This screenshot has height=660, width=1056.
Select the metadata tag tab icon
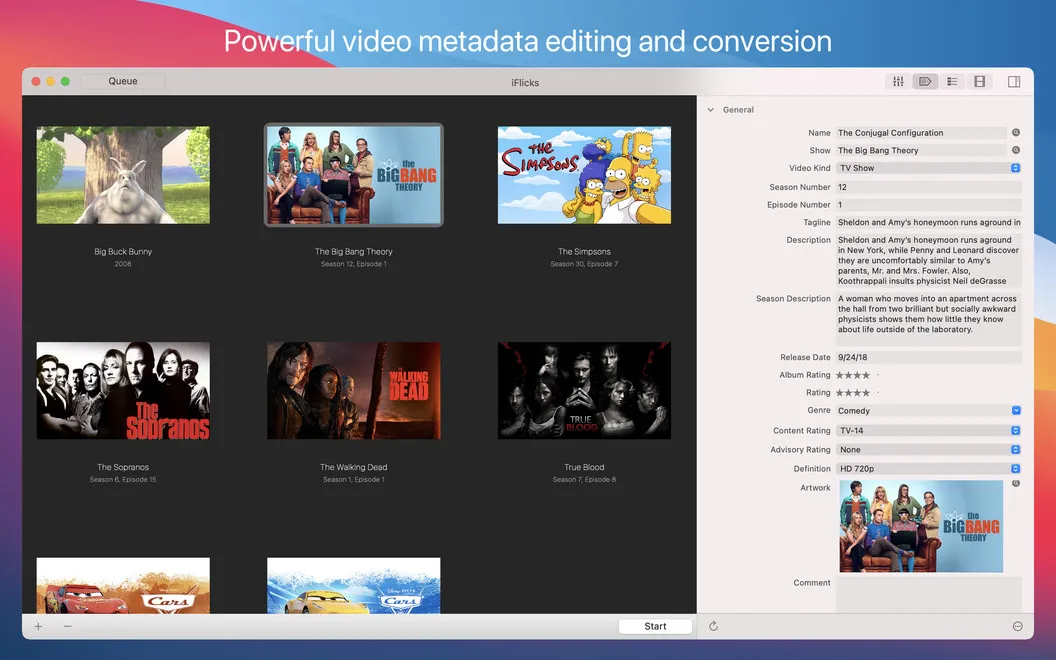925,81
